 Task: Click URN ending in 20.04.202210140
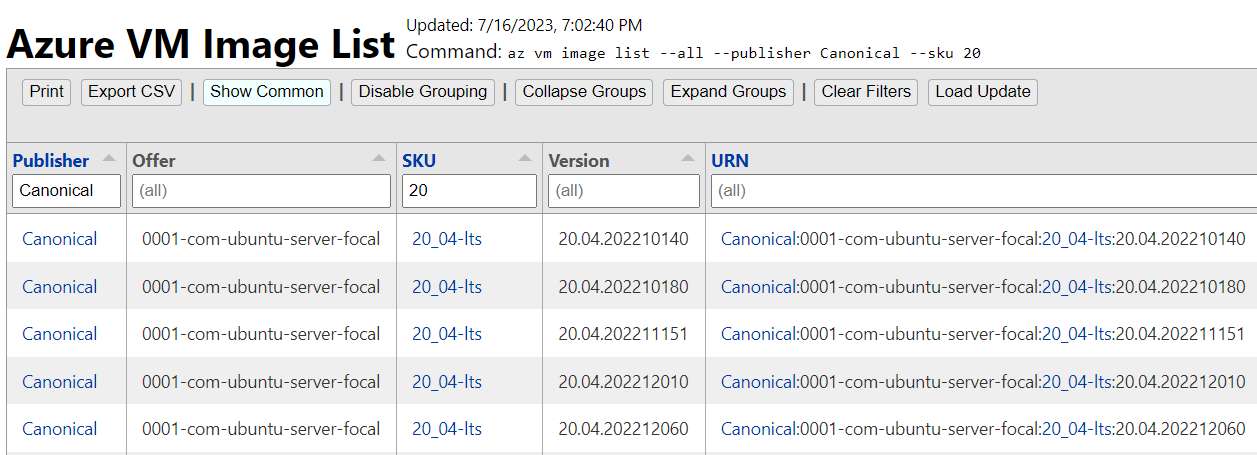[984, 239]
